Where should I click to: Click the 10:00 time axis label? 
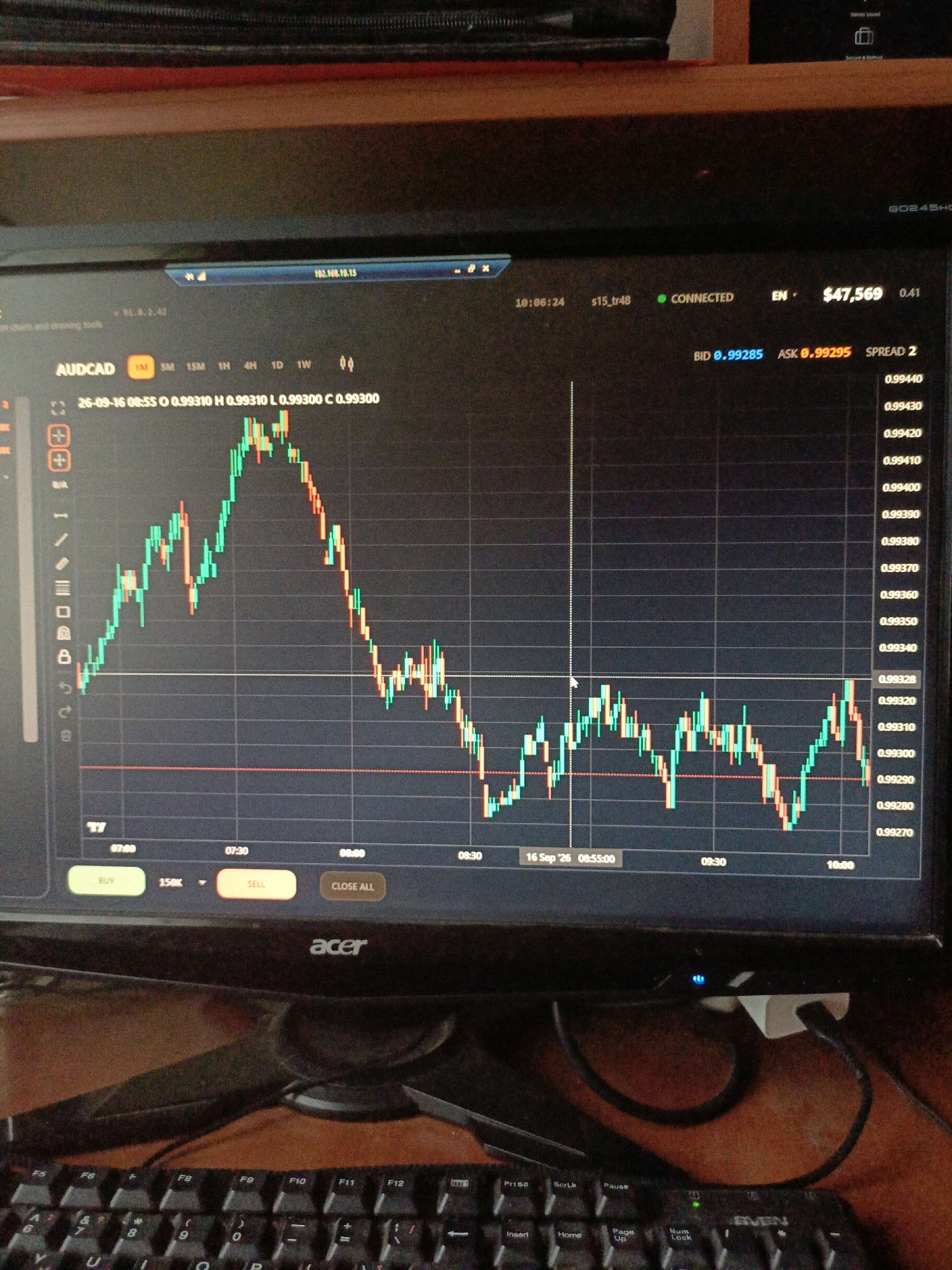(x=840, y=865)
